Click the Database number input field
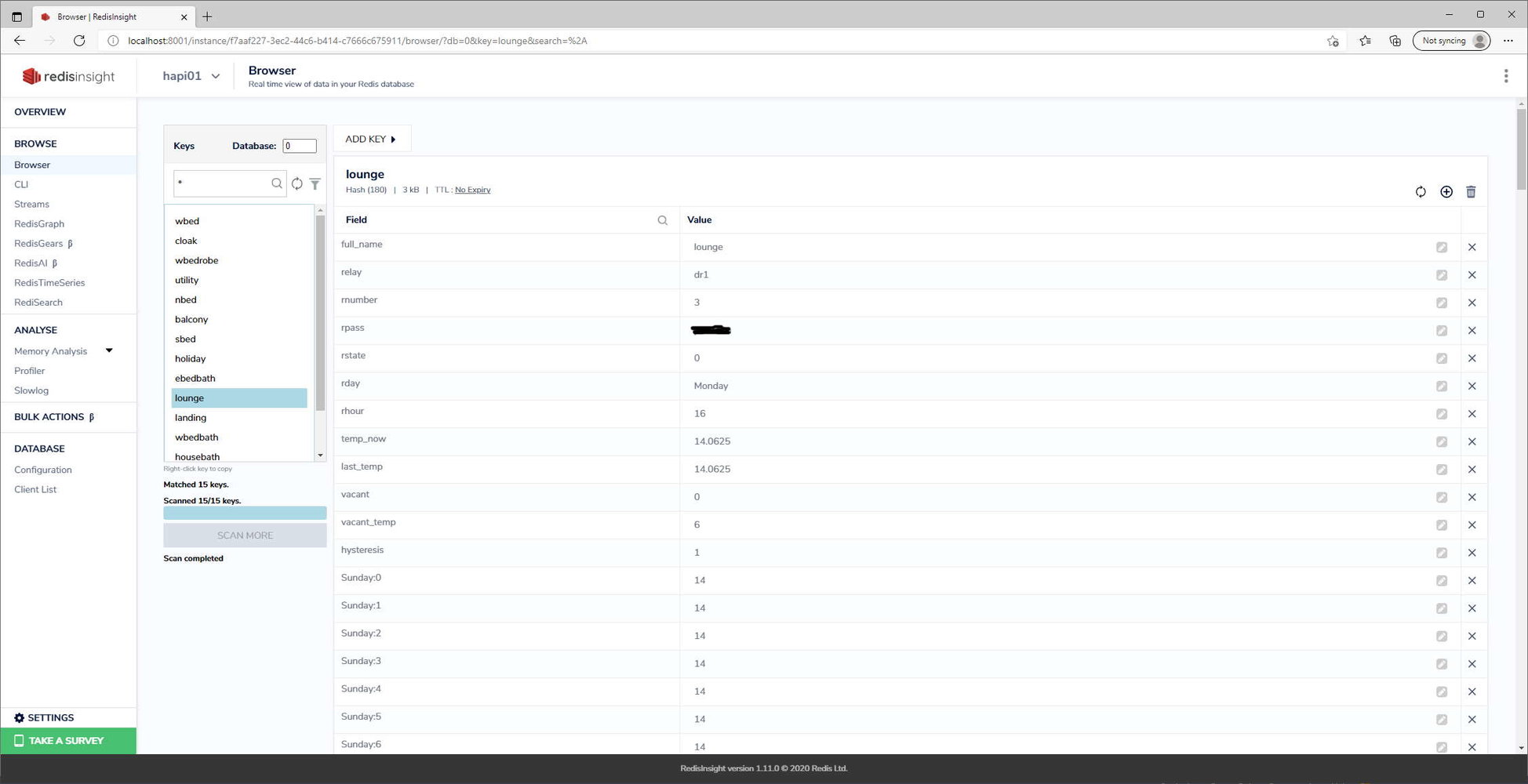Screen dimensions: 1528x784 coord(300,146)
